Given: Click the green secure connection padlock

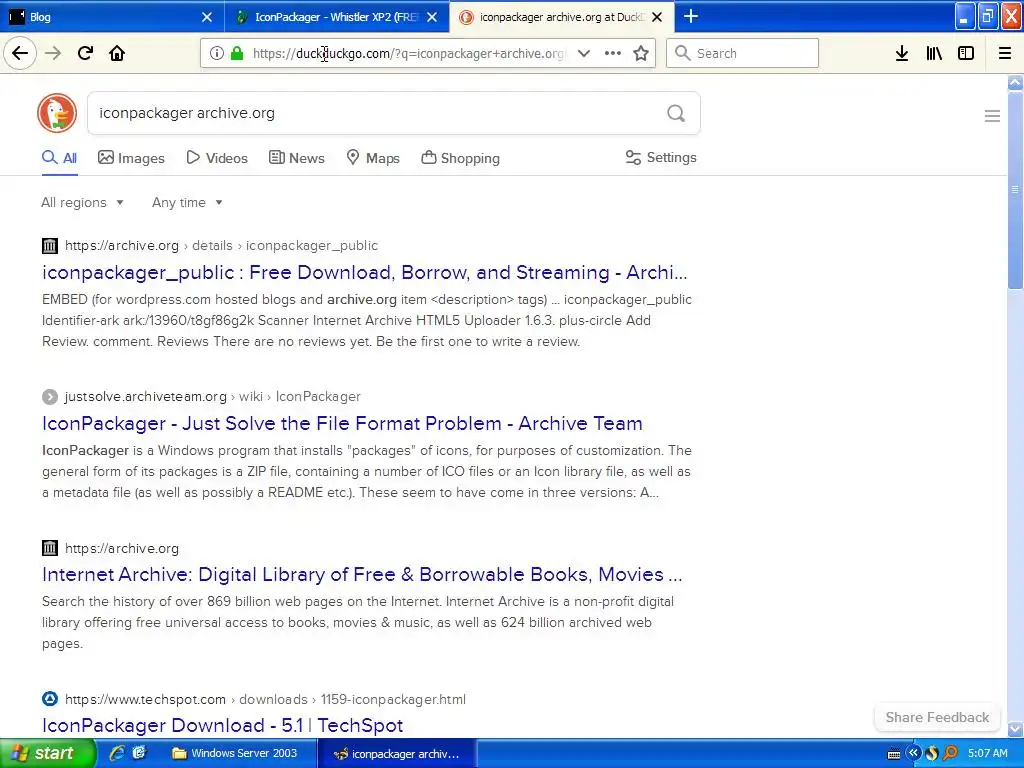Looking at the screenshot, I should [x=237, y=53].
